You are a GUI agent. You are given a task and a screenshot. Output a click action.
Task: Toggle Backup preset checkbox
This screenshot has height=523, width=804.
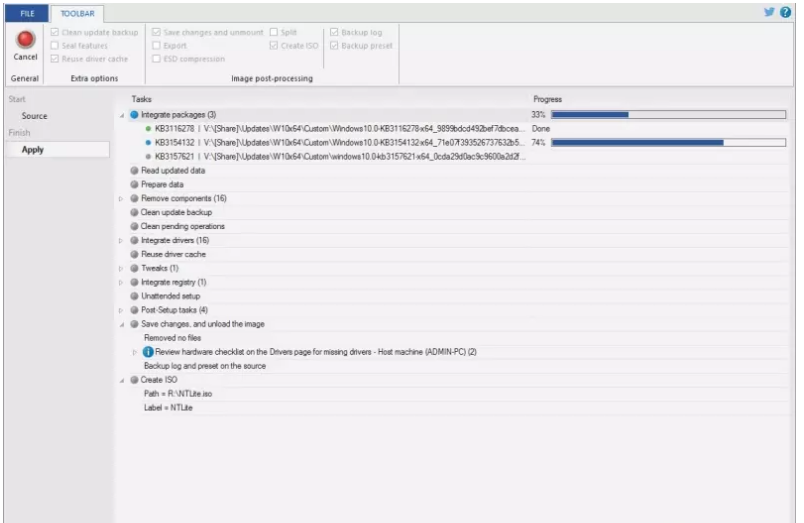tap(334, 45)
